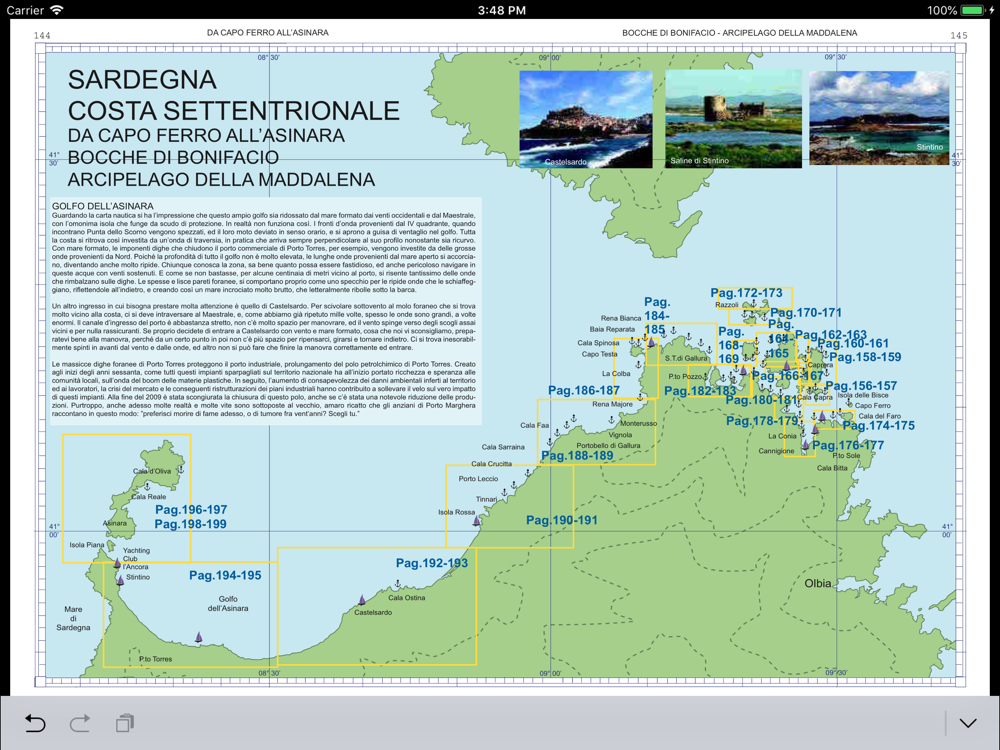
Task: Open Pag.174-175 chart link
Action: [x=879, y=425]
